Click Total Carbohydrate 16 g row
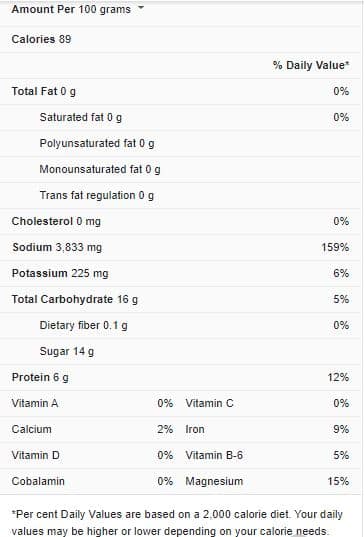This screenshot has width=364, height=537. [x=180, y=300]
